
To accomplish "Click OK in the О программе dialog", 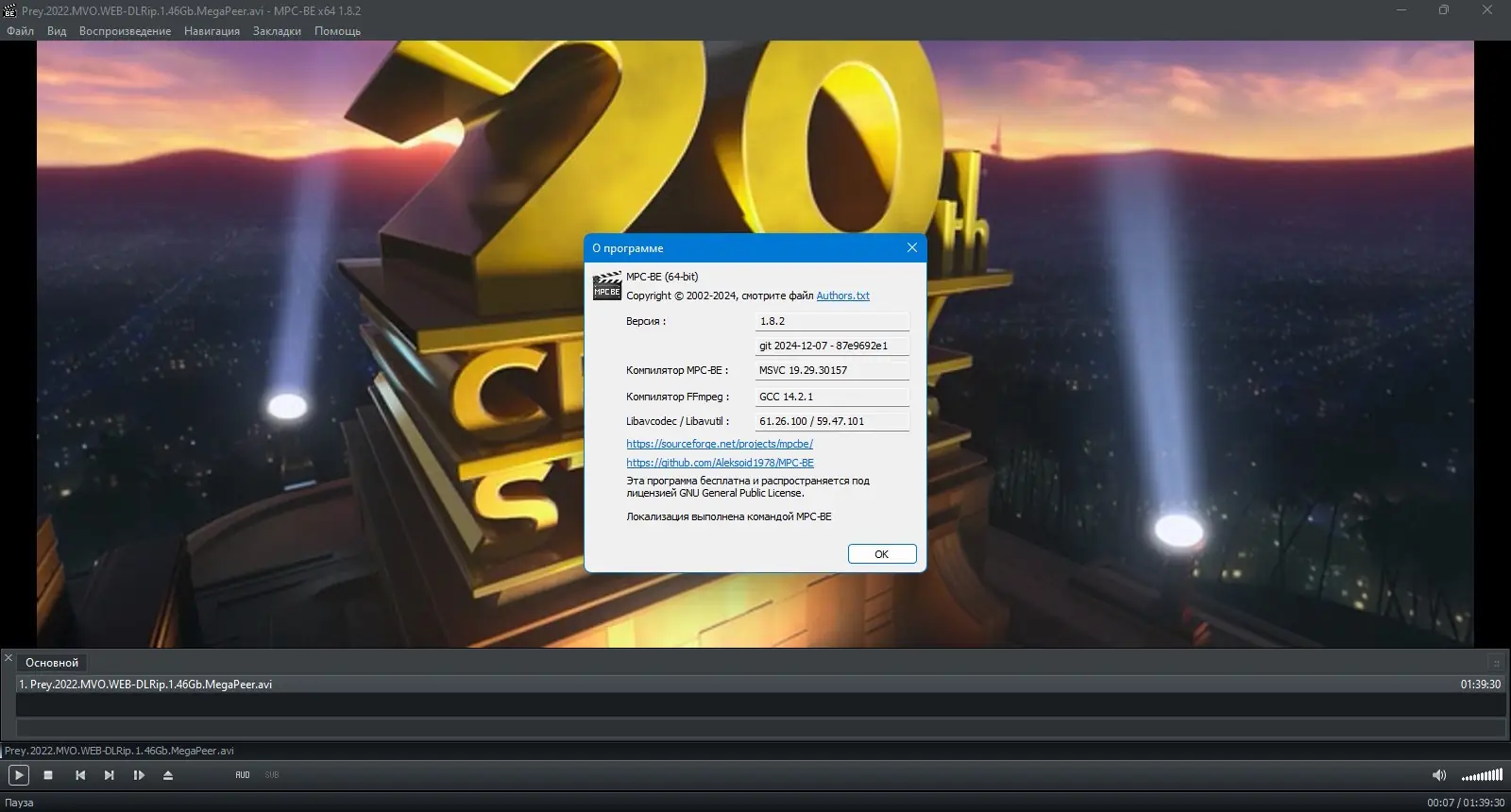I will pyautogui.click(x=882, y=554).
